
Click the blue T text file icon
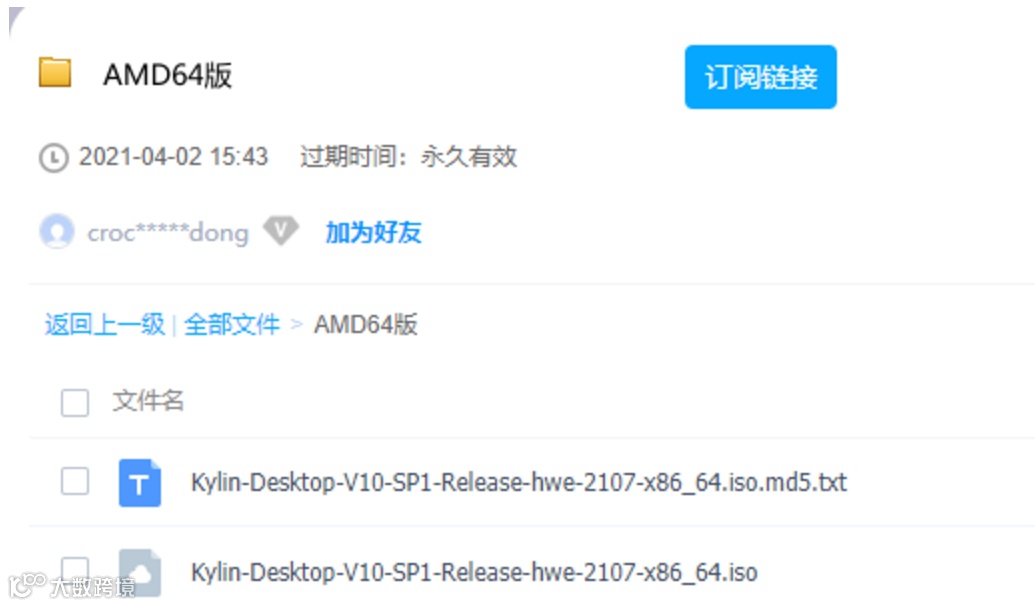tap(139, 483)
